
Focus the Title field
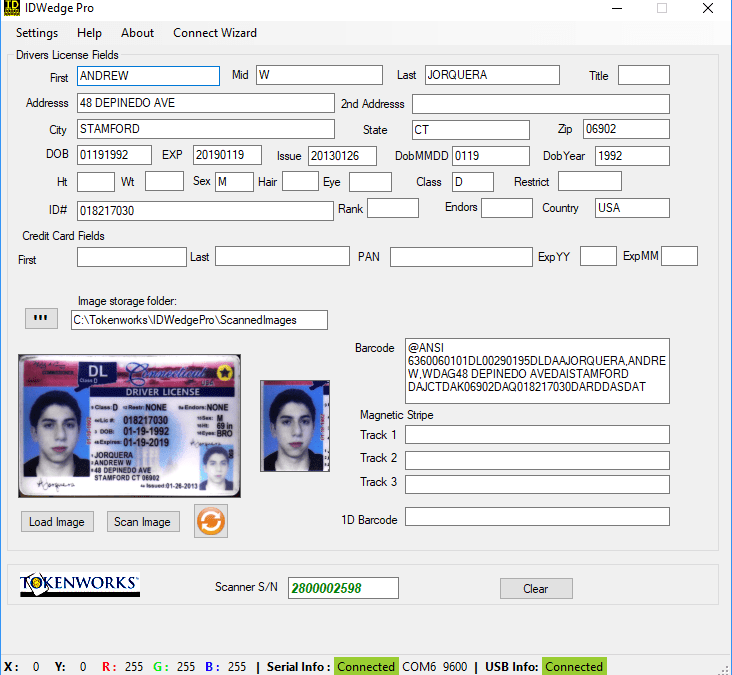(644, 75)
